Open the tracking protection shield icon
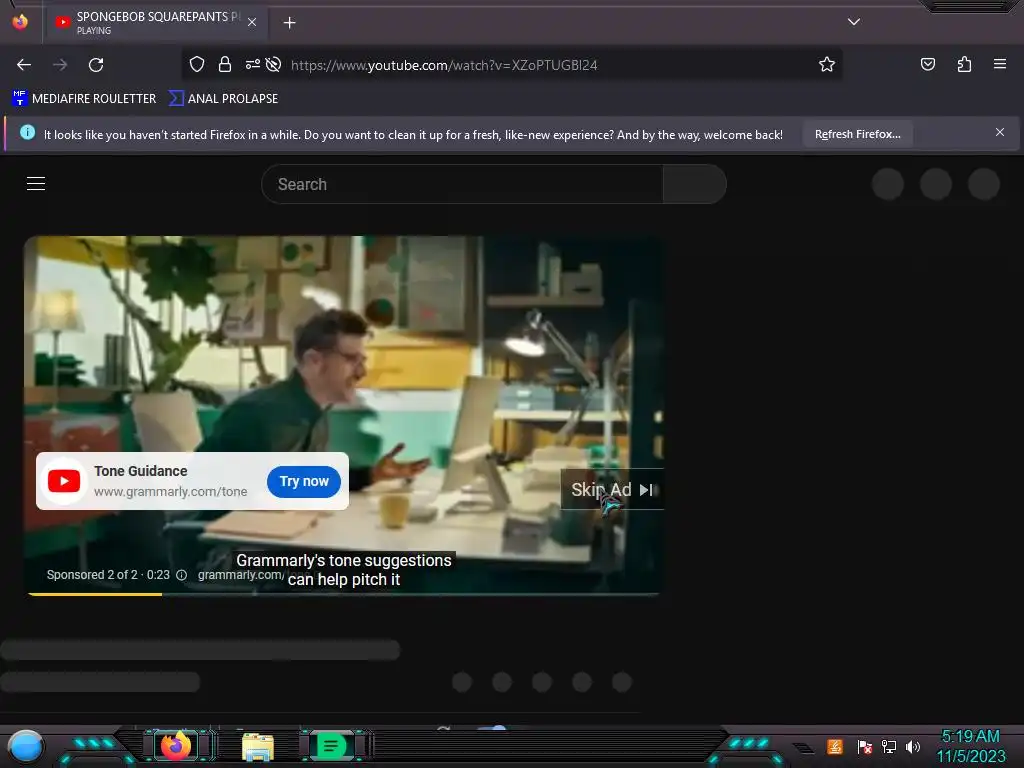The image size is (1024, 768). coord(197,64)
